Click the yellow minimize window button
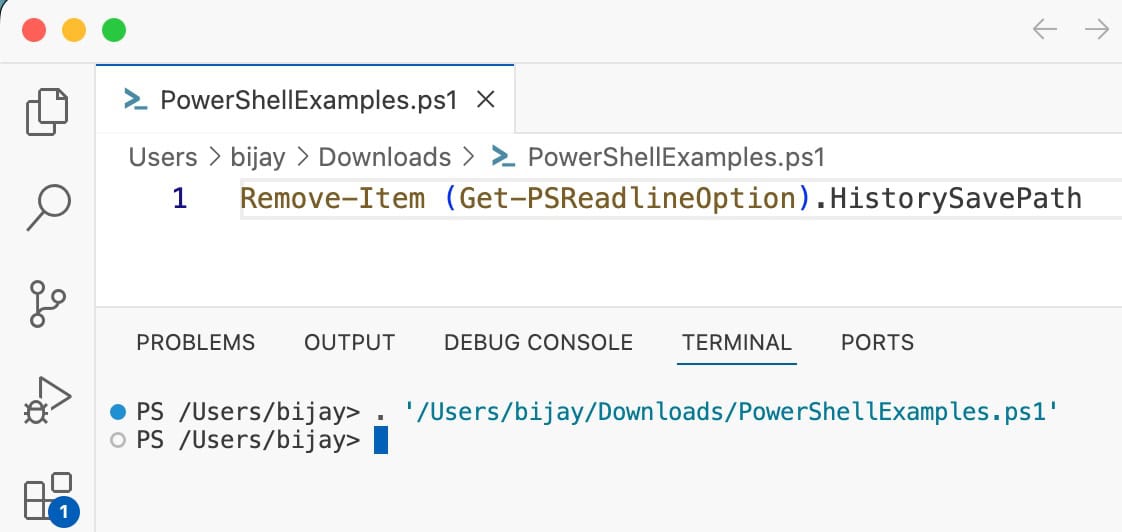1122x532 pixels. coord(74,30)
